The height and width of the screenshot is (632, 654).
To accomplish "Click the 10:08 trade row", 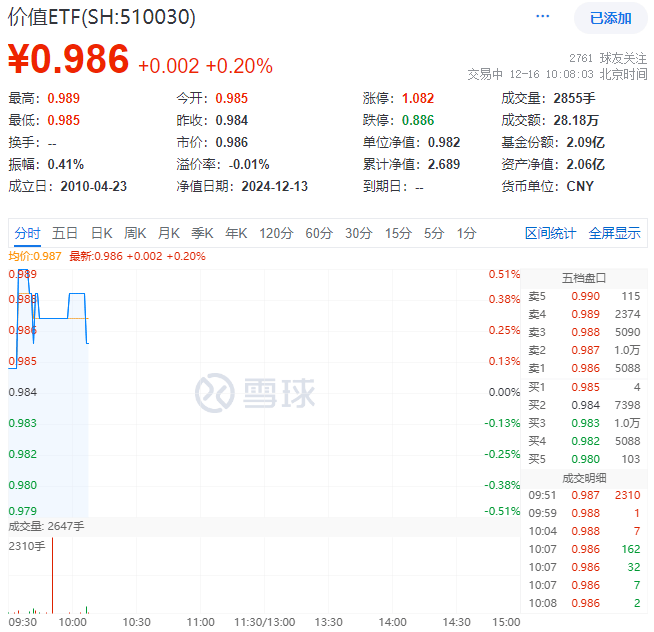I will click(x=584, y=603).
